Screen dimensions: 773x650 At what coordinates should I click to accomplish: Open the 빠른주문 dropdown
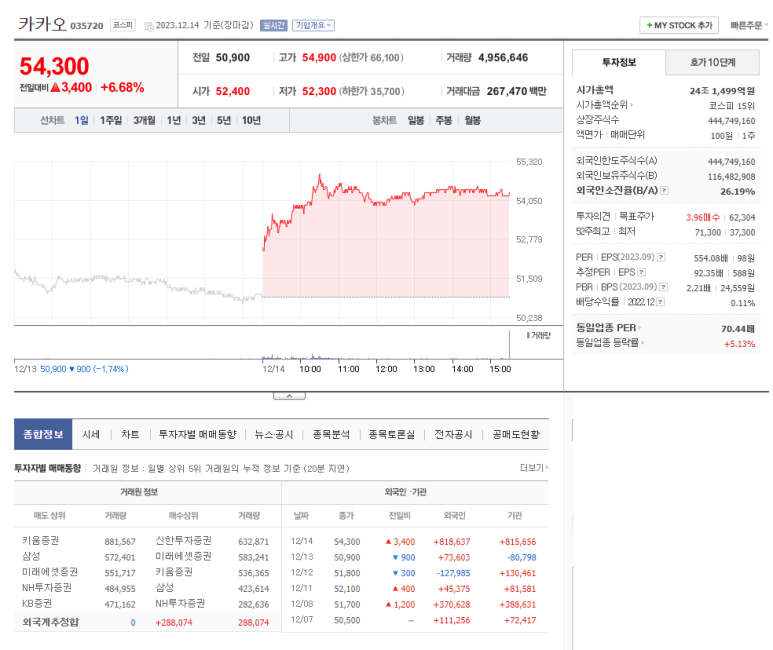tap(749, 25)
